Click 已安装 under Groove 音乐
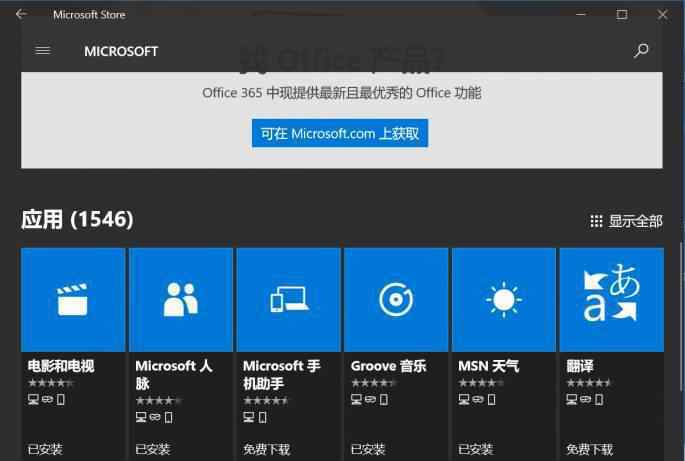Viewport: 685px width, 461px height. (368, 449)
